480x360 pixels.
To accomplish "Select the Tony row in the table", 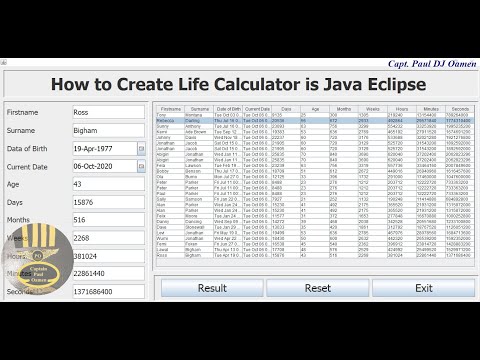I will click(x=315, y=115).
